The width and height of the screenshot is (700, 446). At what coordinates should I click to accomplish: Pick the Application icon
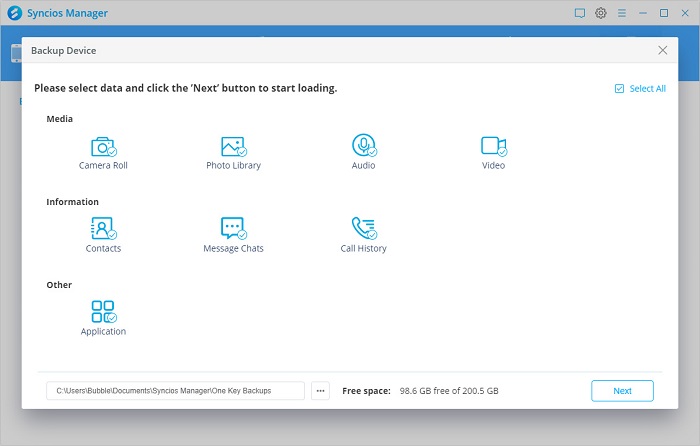(103, 311)
